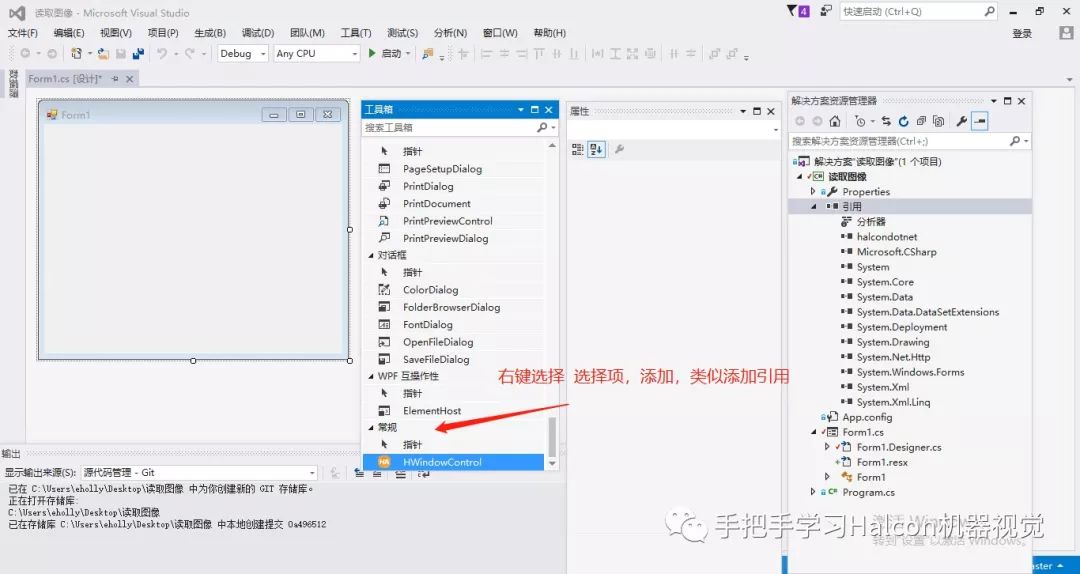This screenshot has height=574, width=1080.
Task: Expand the Form1.Designer.cs node
Action: click(827, 447)
